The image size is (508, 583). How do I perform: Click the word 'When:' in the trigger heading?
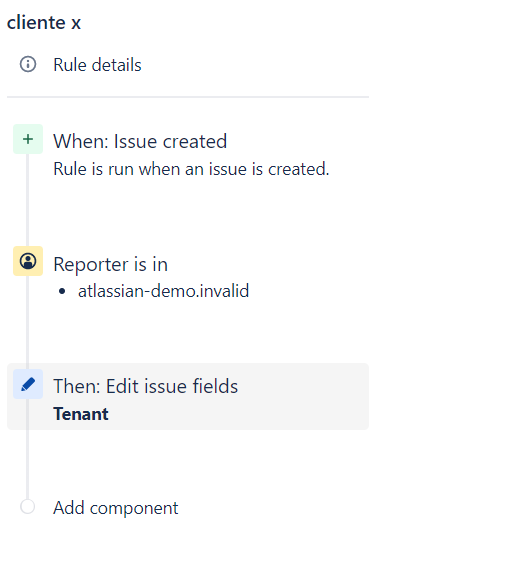click(81, 141)
